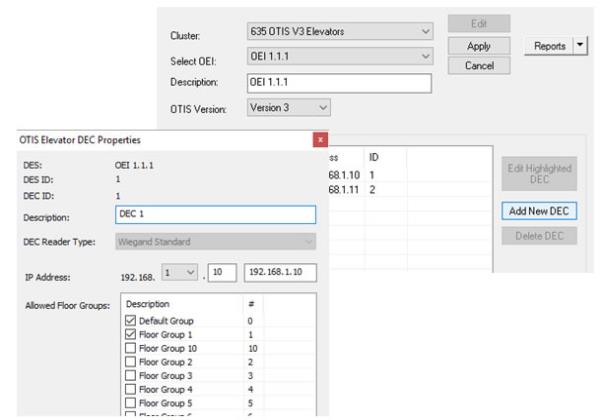Image resolution: width=603 pixels, height=420 pixels.
Task: Uncheck the Floor Group 1 checkbox
Action: pyautogui.click(x=130, y=334)
